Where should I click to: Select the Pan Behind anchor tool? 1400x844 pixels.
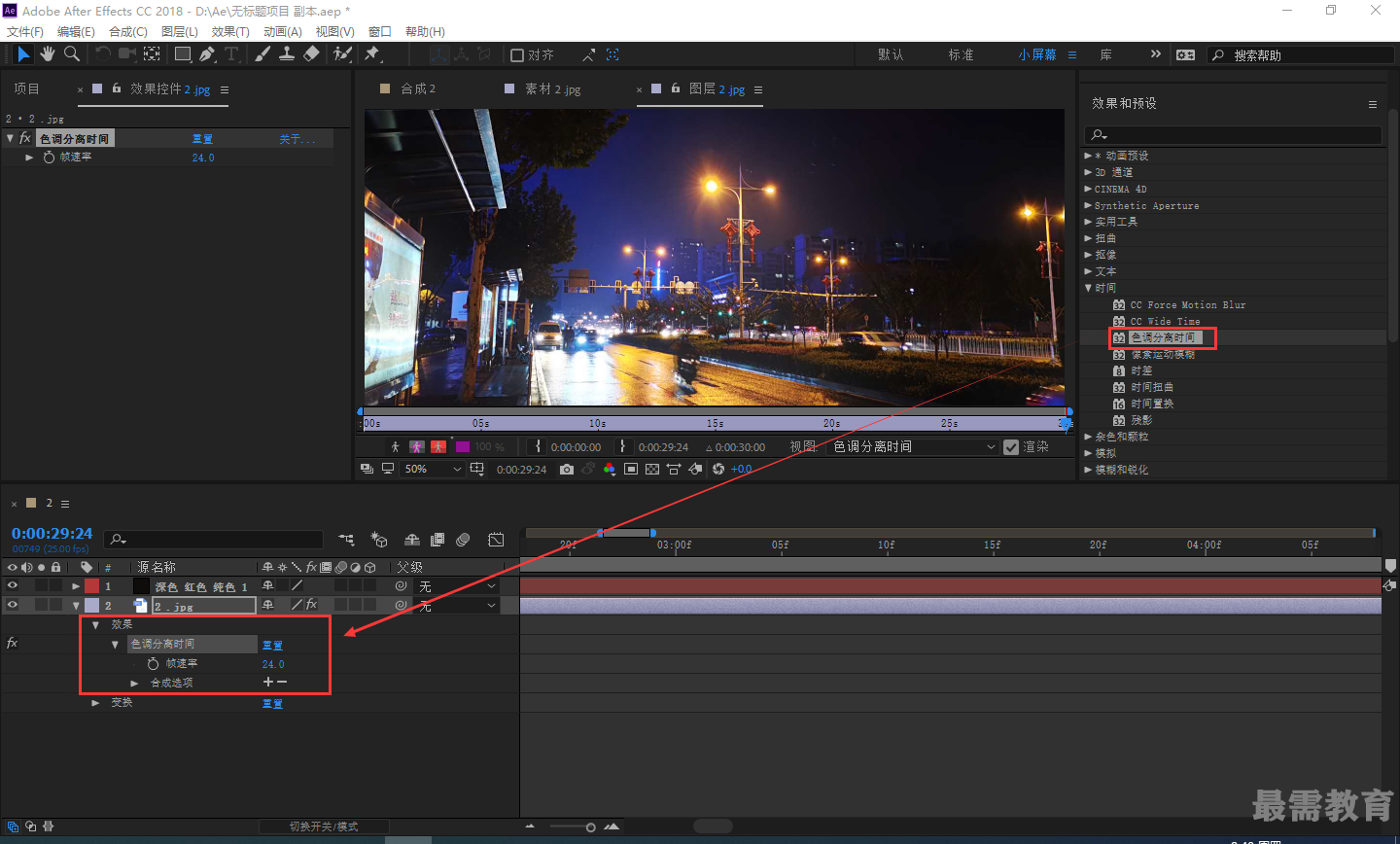pos(153,54)
